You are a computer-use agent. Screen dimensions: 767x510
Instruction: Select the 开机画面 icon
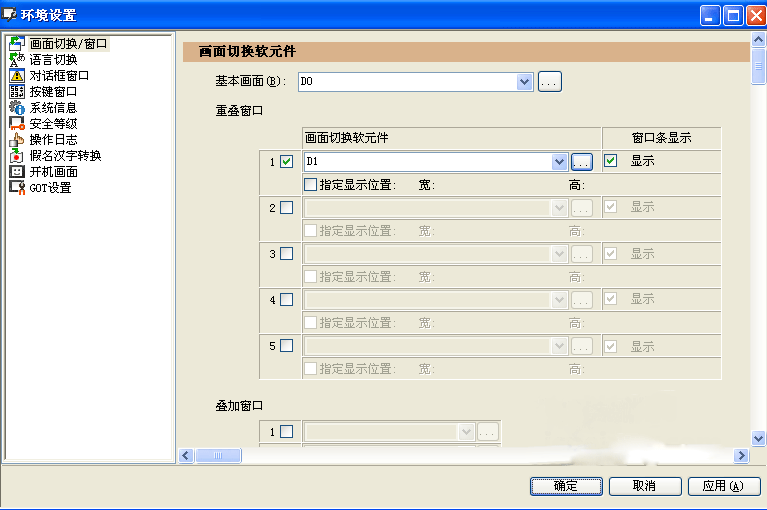click(x=16, y=172)
